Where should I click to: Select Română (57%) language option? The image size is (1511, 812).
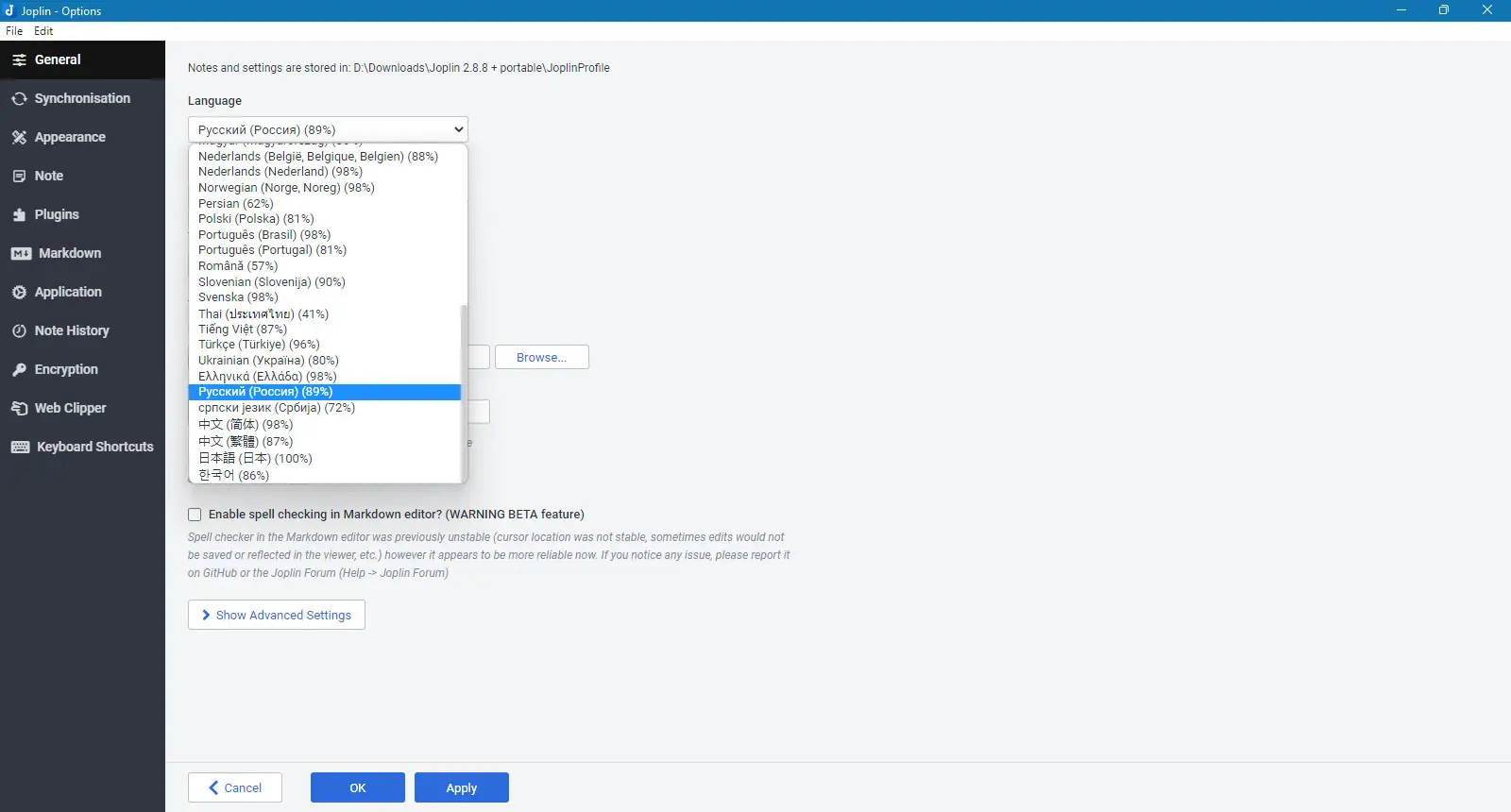click(325, 266)
